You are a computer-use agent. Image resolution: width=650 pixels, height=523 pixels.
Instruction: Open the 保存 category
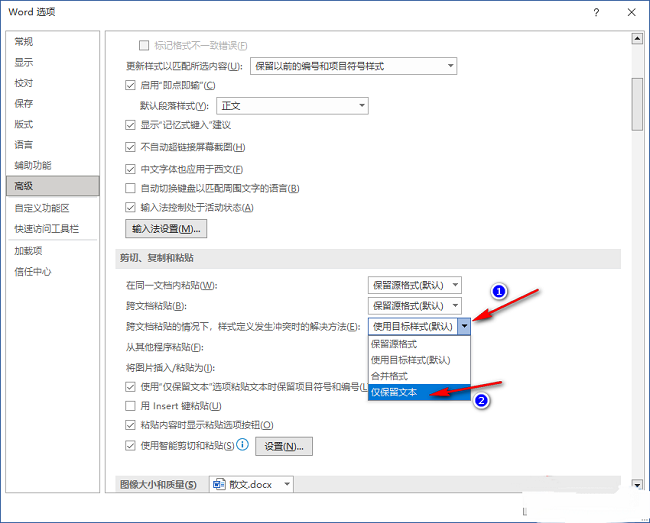53,104
